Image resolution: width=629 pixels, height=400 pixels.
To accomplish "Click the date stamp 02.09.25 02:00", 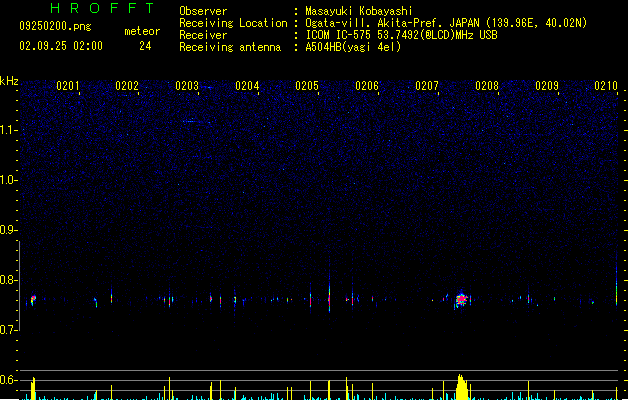I will pos(61,46).
